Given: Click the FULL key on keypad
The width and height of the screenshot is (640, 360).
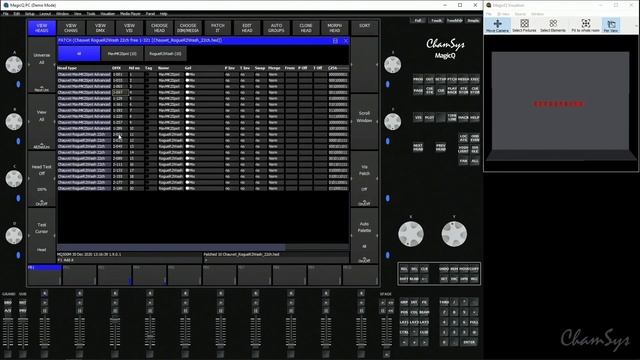Looking at the screenshot, I should click(474, 322).
